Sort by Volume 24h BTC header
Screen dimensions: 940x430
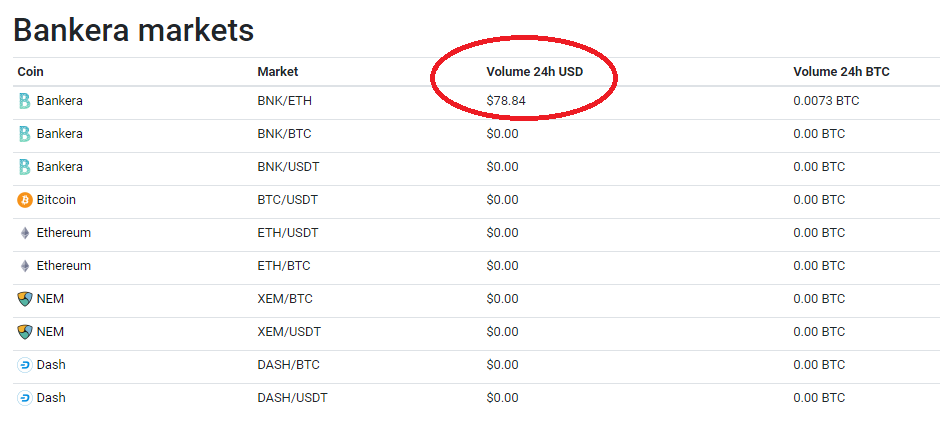point(841,72)
